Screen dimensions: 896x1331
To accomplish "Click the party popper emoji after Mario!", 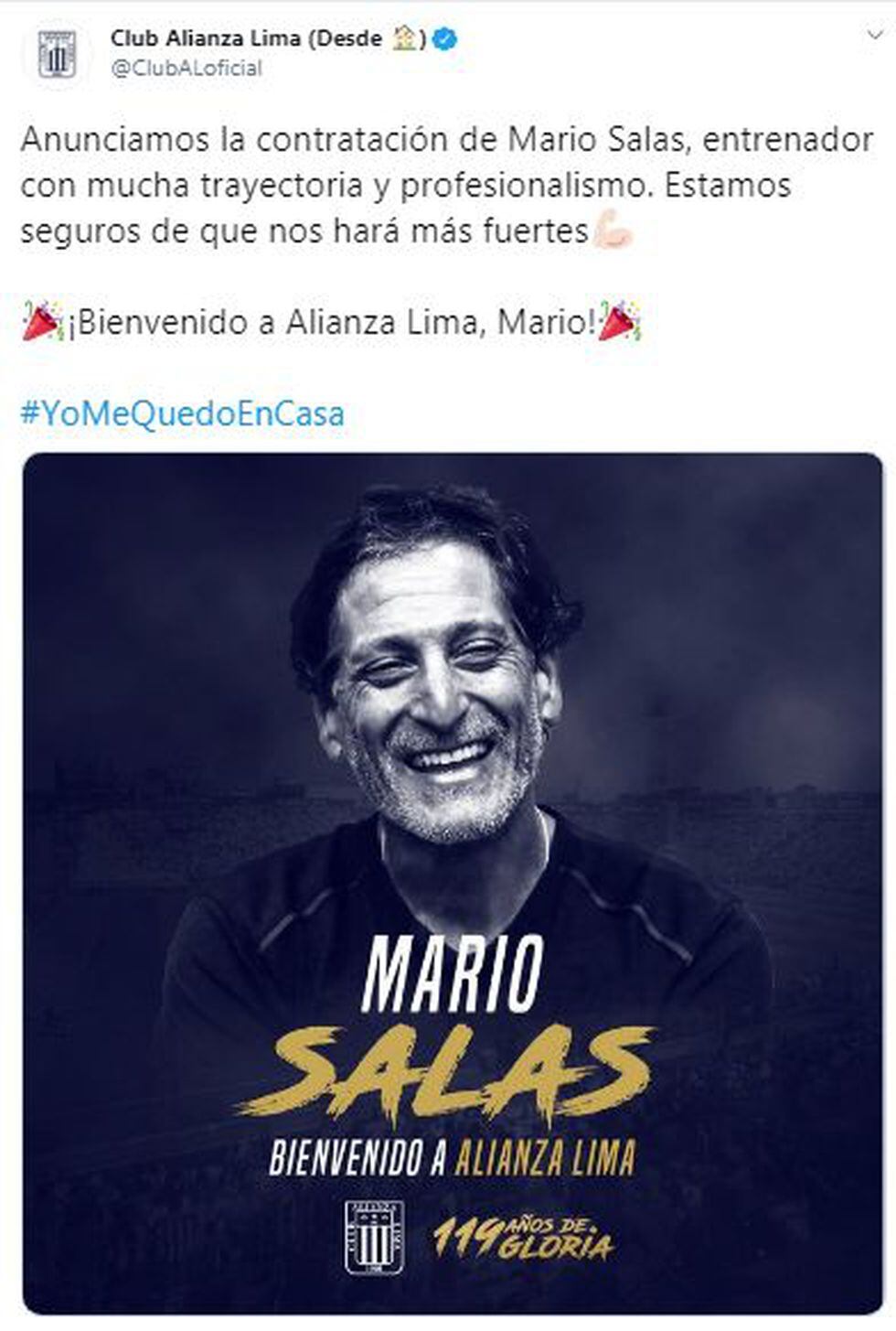I will coord(620,322).
